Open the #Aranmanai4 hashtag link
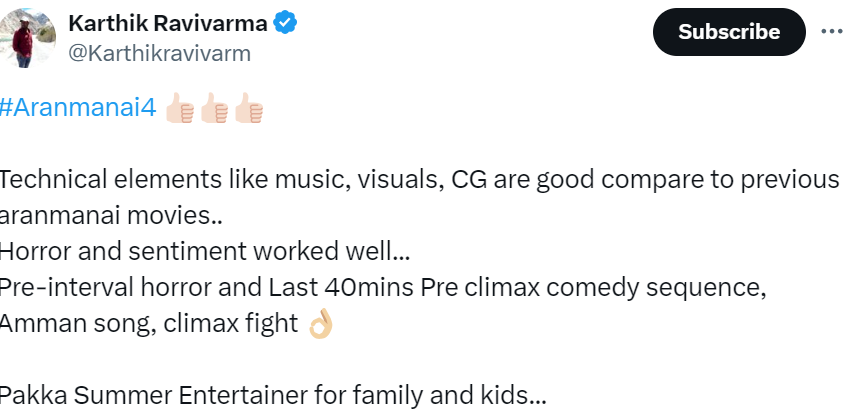The image size is (845, 418). point(78,109)
